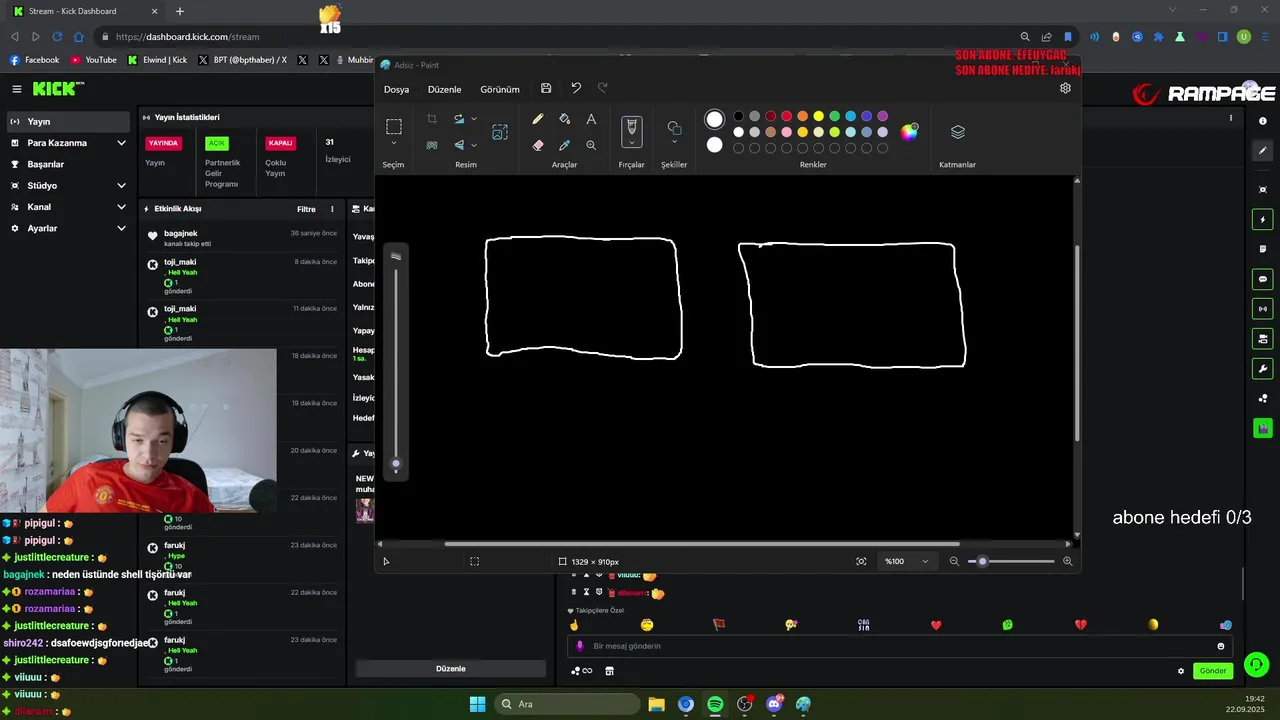Open the Elwind | Kick bookmark
This screenshot has width=1280, height=720.
(x=157, y=60)
